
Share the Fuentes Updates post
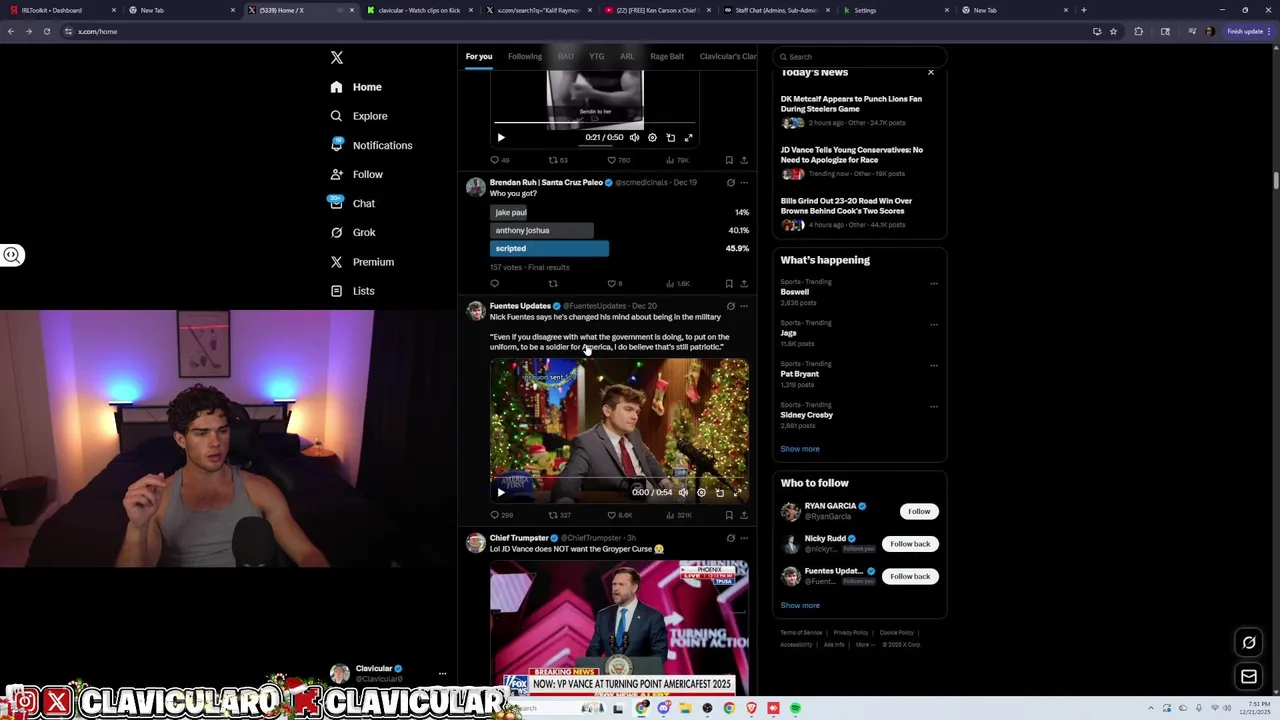tap(743, 515)
